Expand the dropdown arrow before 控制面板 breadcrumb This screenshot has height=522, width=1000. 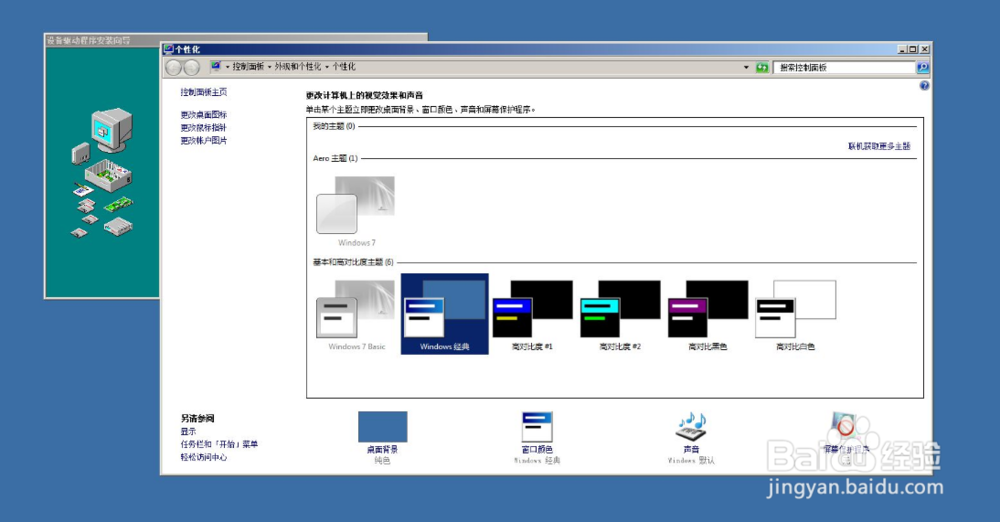226,67
